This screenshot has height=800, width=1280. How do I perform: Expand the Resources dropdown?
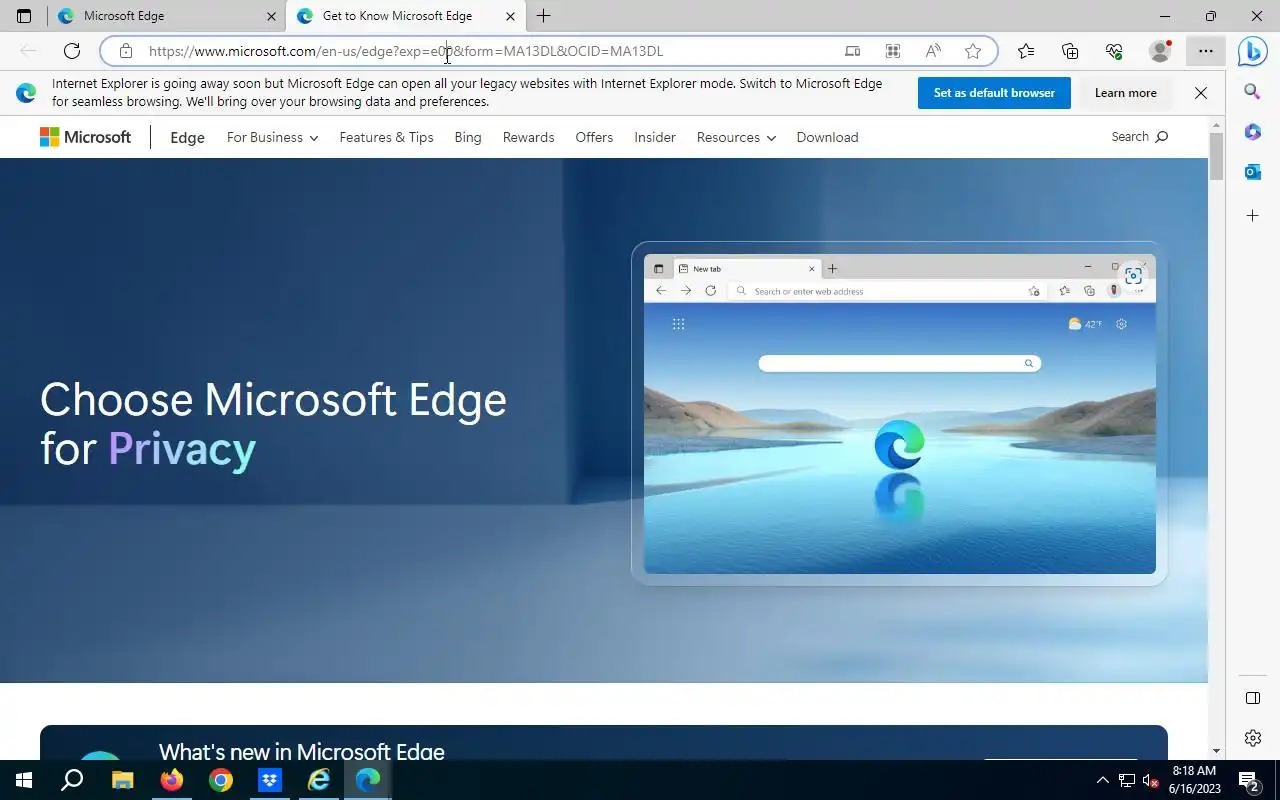coord(736,137)
